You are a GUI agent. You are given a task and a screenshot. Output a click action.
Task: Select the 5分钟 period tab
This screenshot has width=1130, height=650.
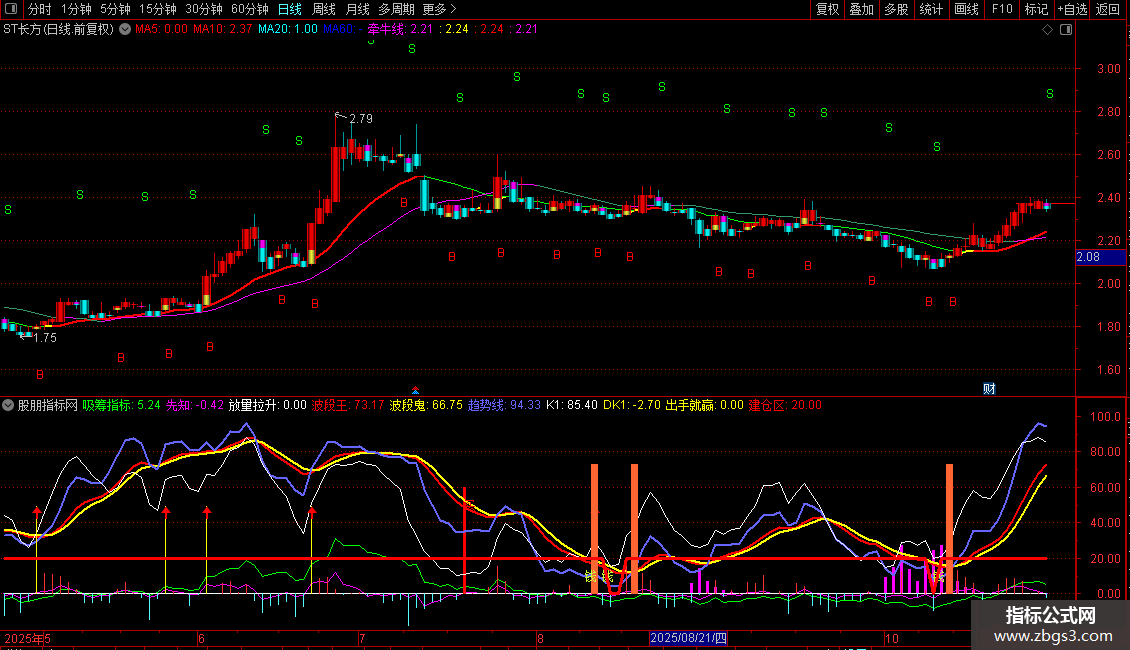coord(115,9)
